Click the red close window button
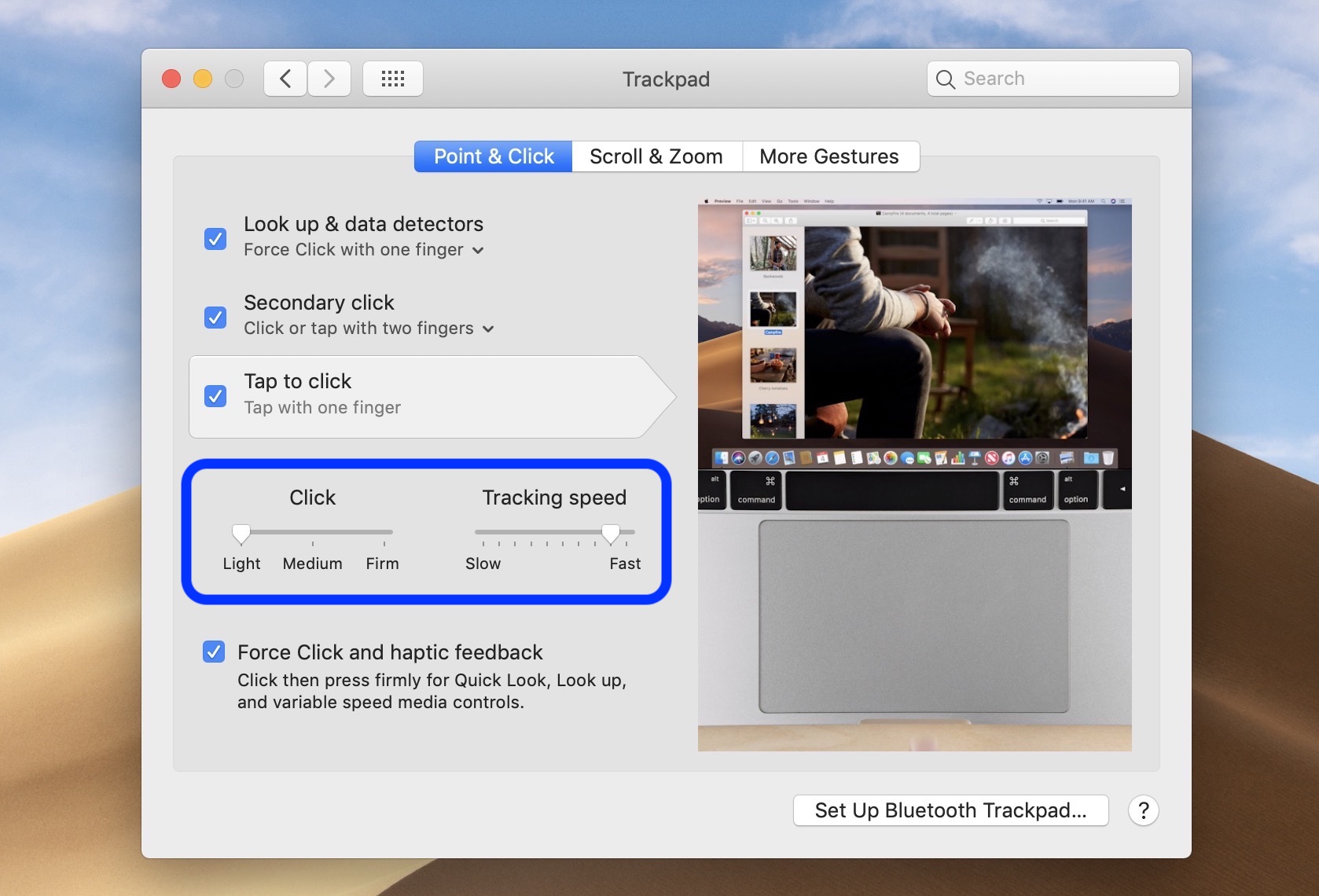 171,79
